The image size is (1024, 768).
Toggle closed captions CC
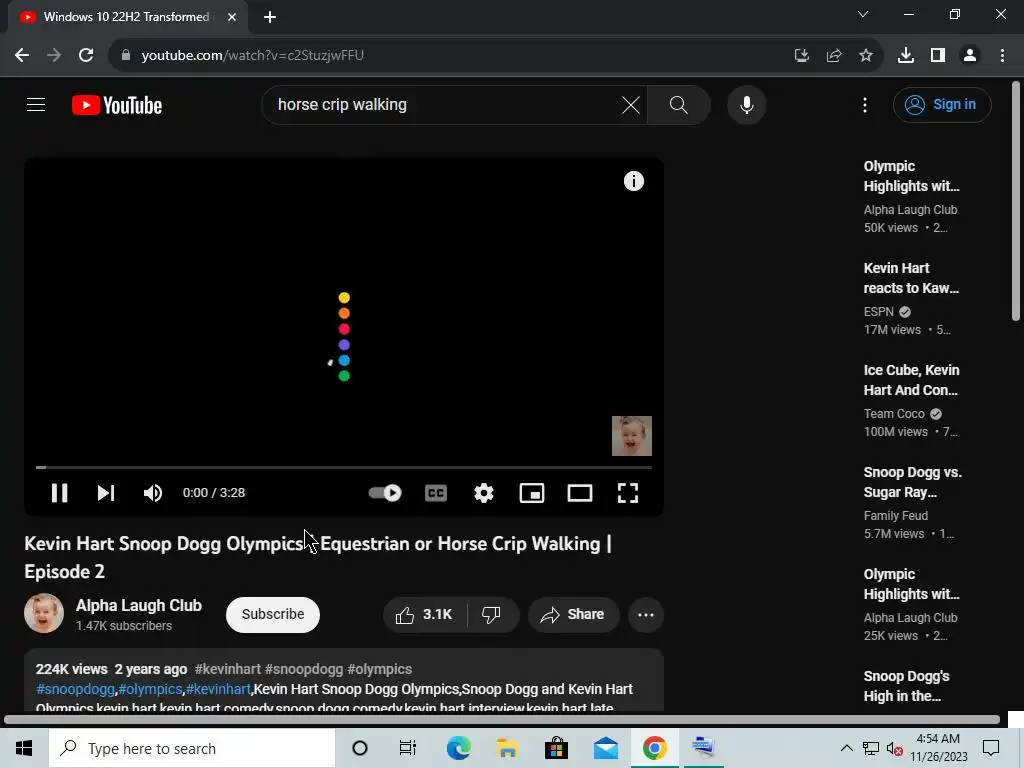point(436,492)
